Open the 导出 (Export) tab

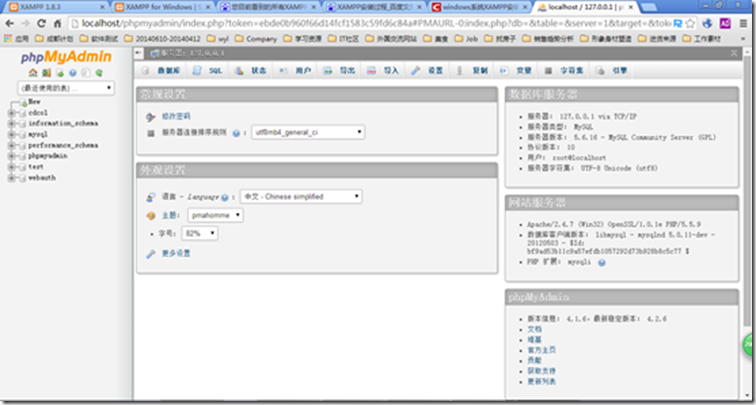click(339, 71)
